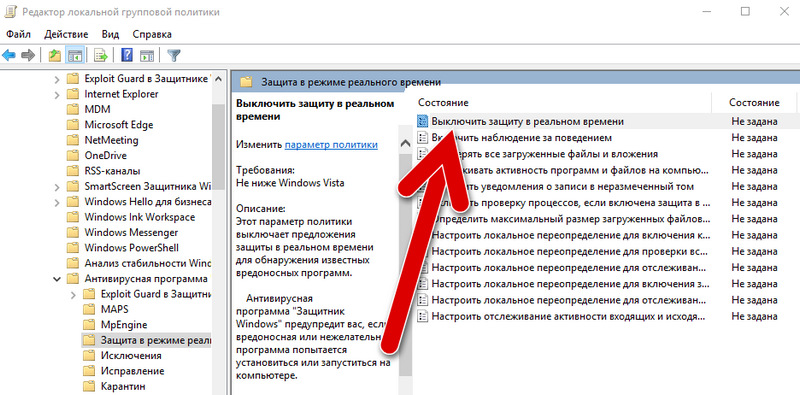Click the Forward arrow toolbar icon
The height and width of the screenshot is (395, 800).
tap(28, 55)
